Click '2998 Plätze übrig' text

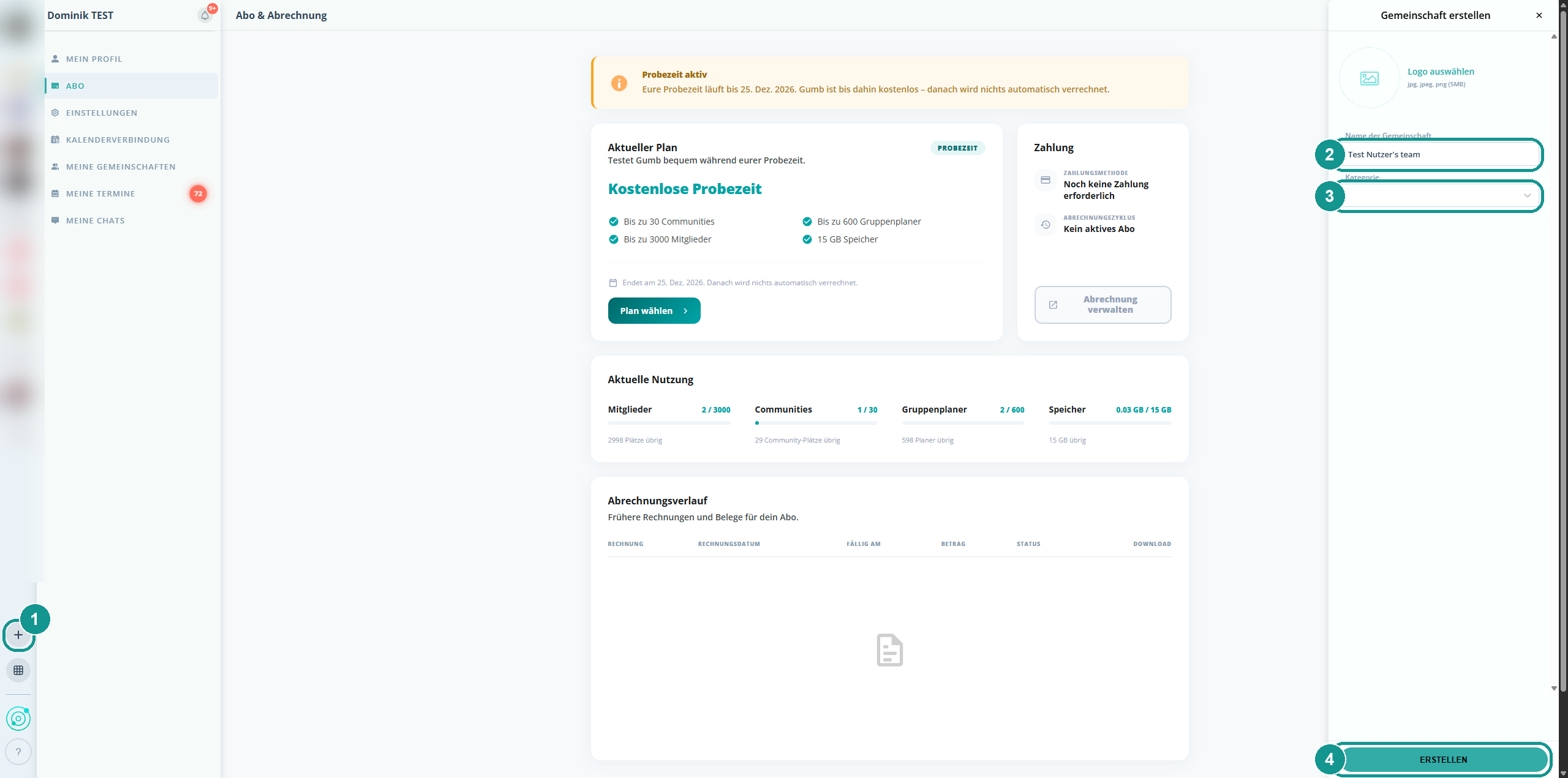635,440
